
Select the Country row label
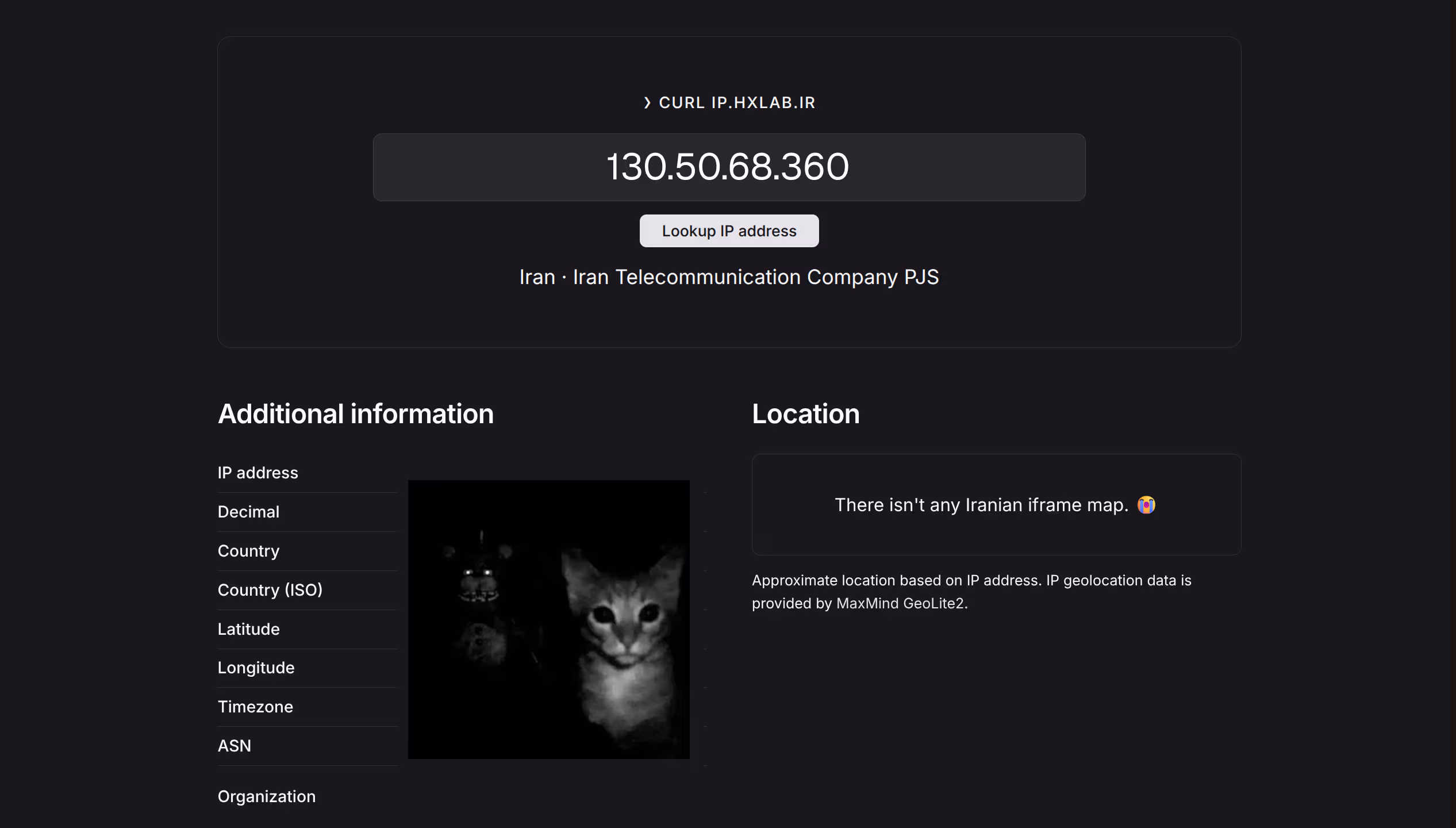point(248,551)
